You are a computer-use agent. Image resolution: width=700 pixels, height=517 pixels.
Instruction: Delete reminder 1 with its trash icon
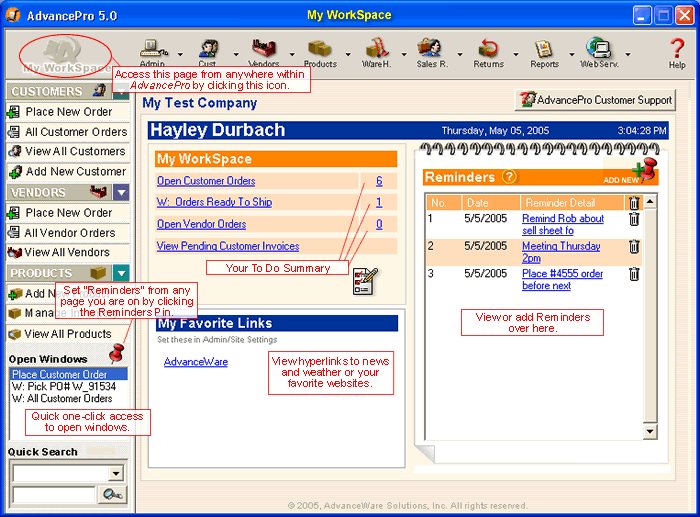pyautogui.click(x=634, y=219)
